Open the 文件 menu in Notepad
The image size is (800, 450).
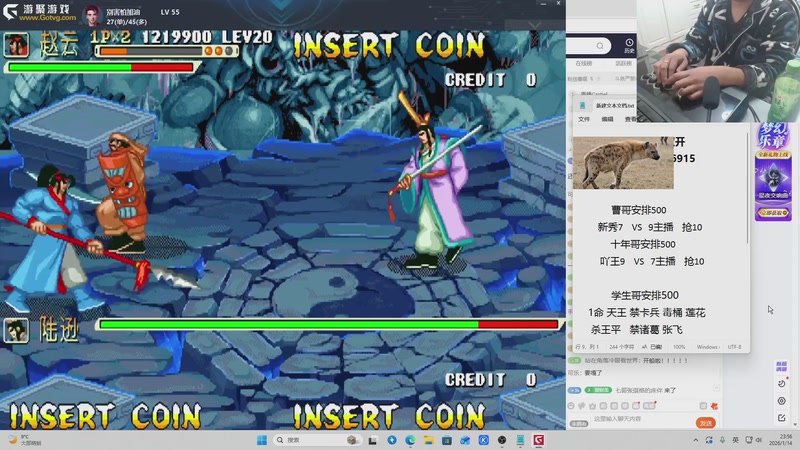pos(584,119)
